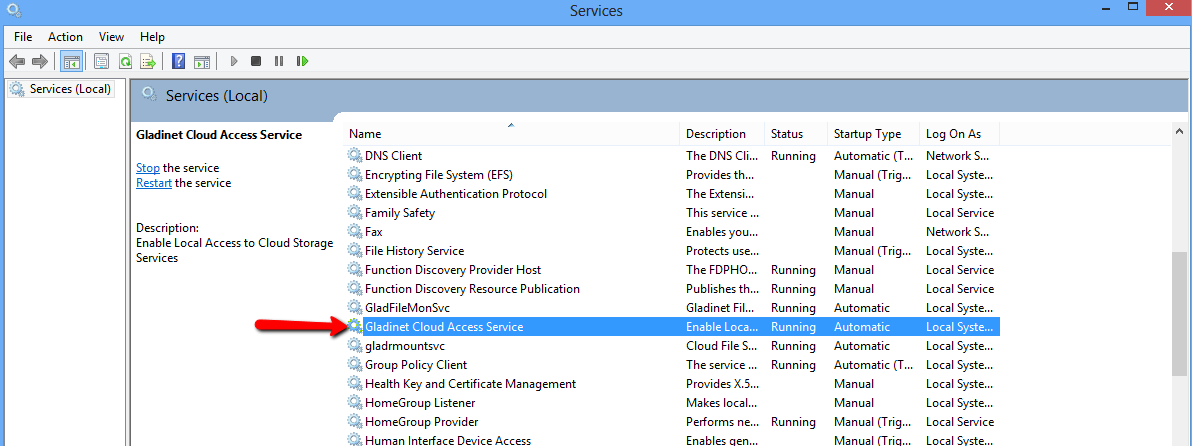Click the Restart Service toolbar icon
Image resolution: width=1192 pixels, height=446 pixels.
pos(303,61)
